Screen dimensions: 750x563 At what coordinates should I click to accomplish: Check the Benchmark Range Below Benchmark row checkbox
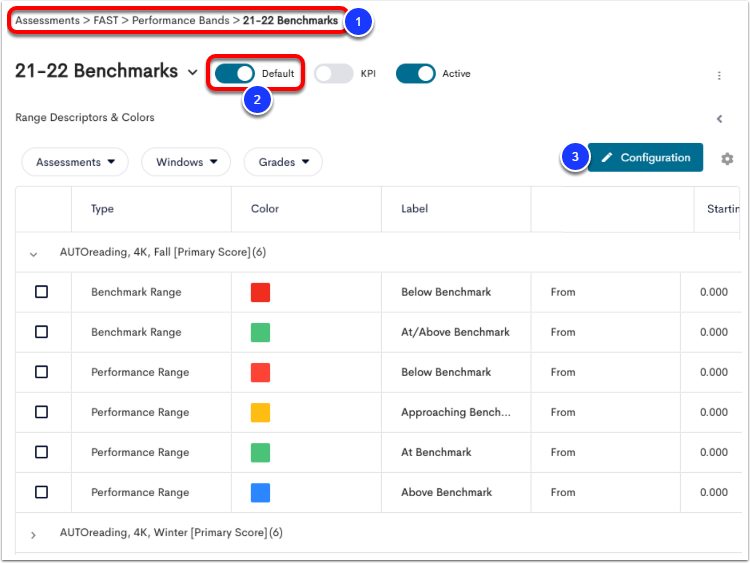pyautogui.click(x=42, y=292)
